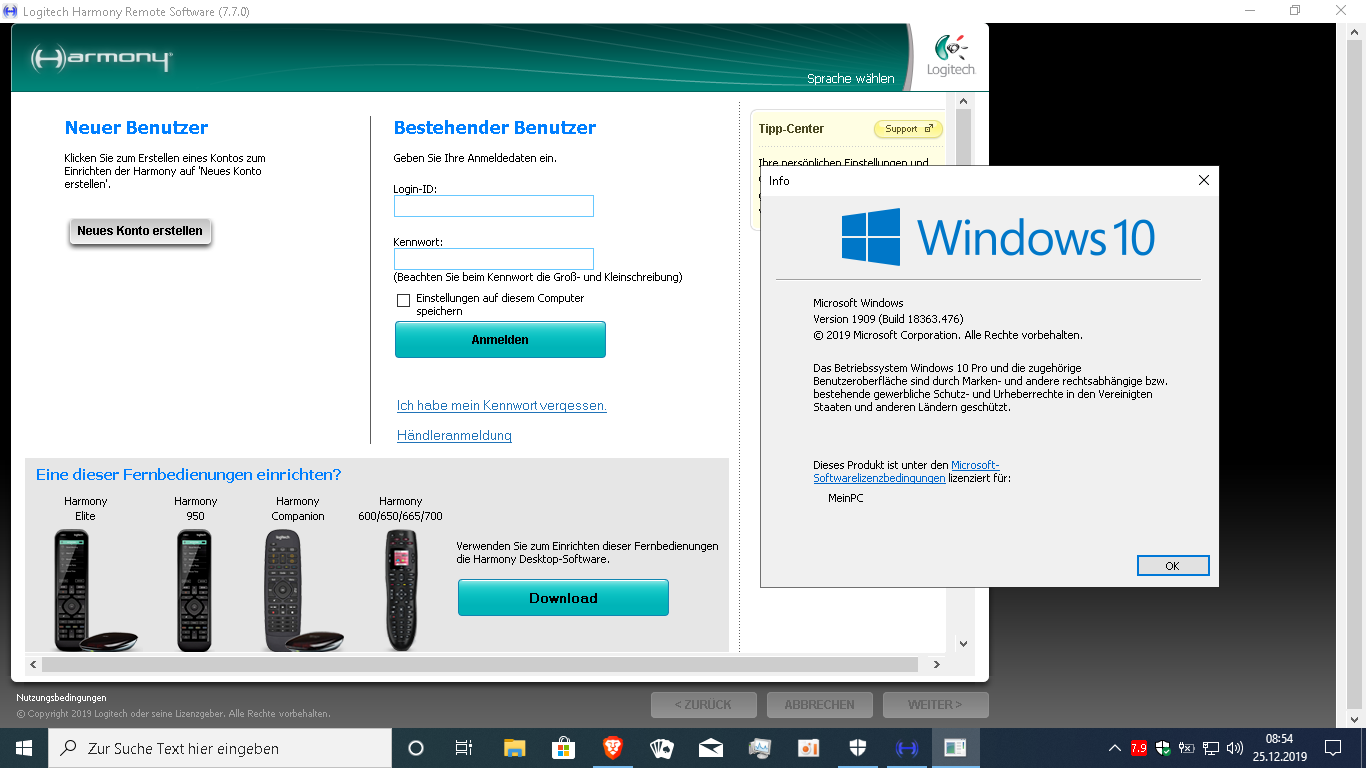The height and width of the screenshot is (768, 1366).
Task: Show the clock and calendar flyout
Action: (1279, 748)
